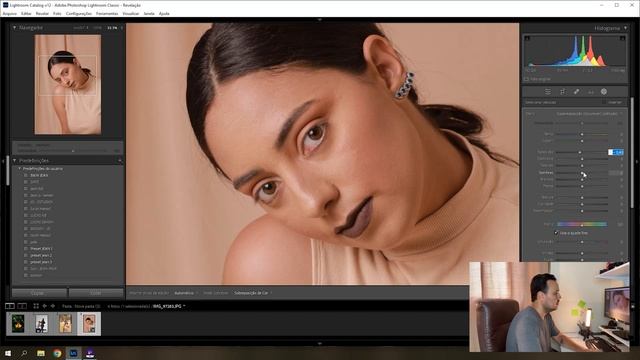Apply the preset jean 3 preset
640x360 pixels.
pos(41,262)
